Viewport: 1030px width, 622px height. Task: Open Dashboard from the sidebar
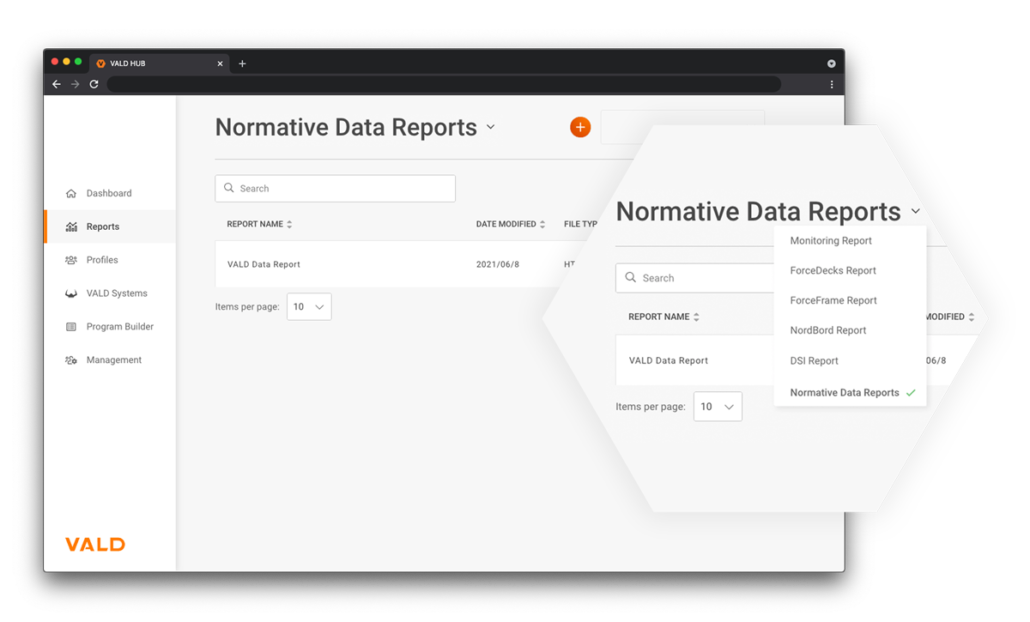point(110,193)
